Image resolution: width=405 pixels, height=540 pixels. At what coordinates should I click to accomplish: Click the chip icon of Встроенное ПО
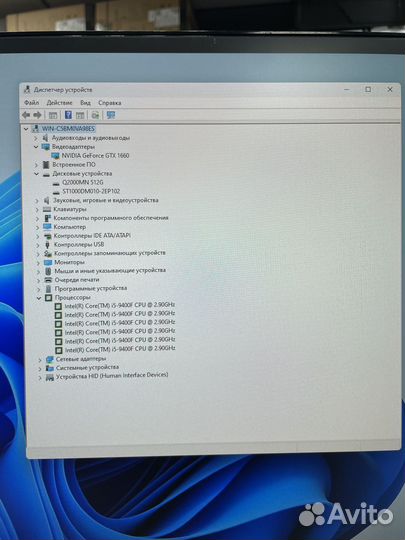46,165
